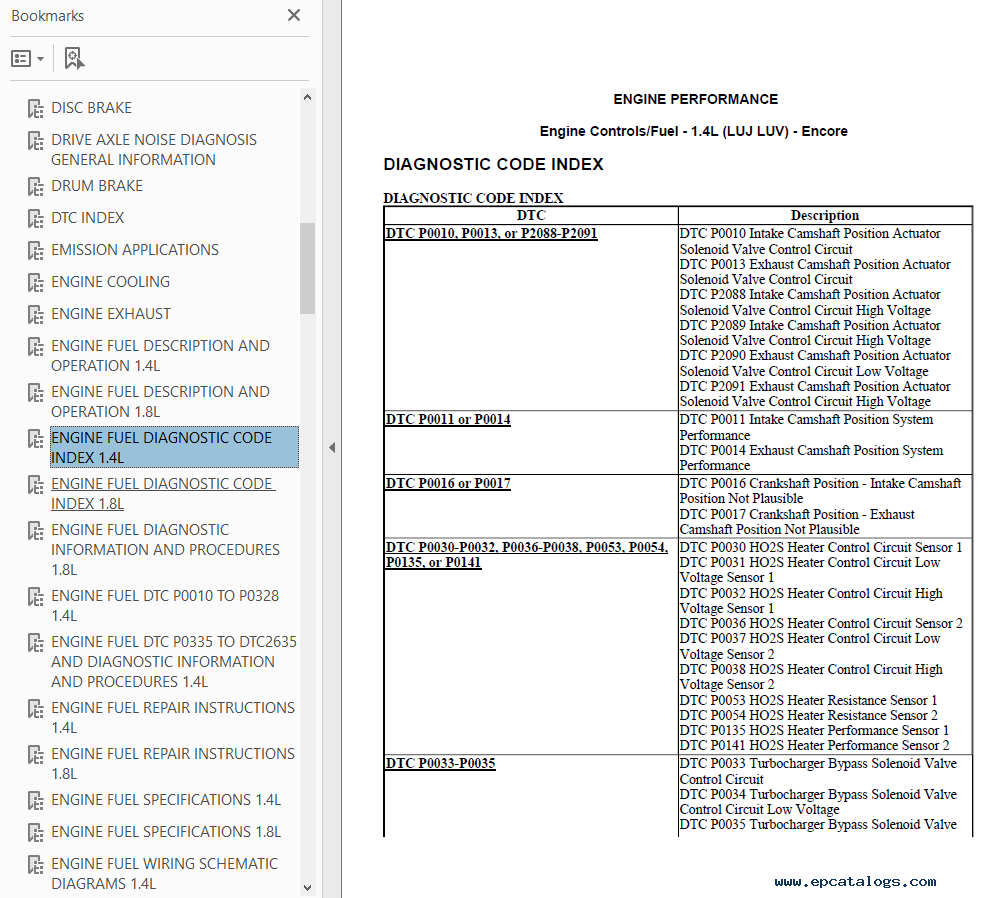
Task: Open the EMISSION APPLICATIONS bookmark
Action: (135, 250)
